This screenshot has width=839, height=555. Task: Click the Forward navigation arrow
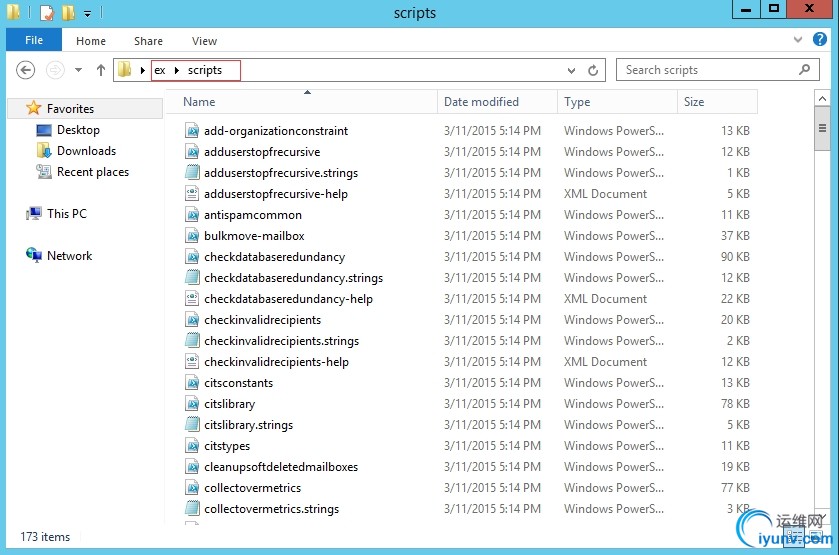(55, 70)
